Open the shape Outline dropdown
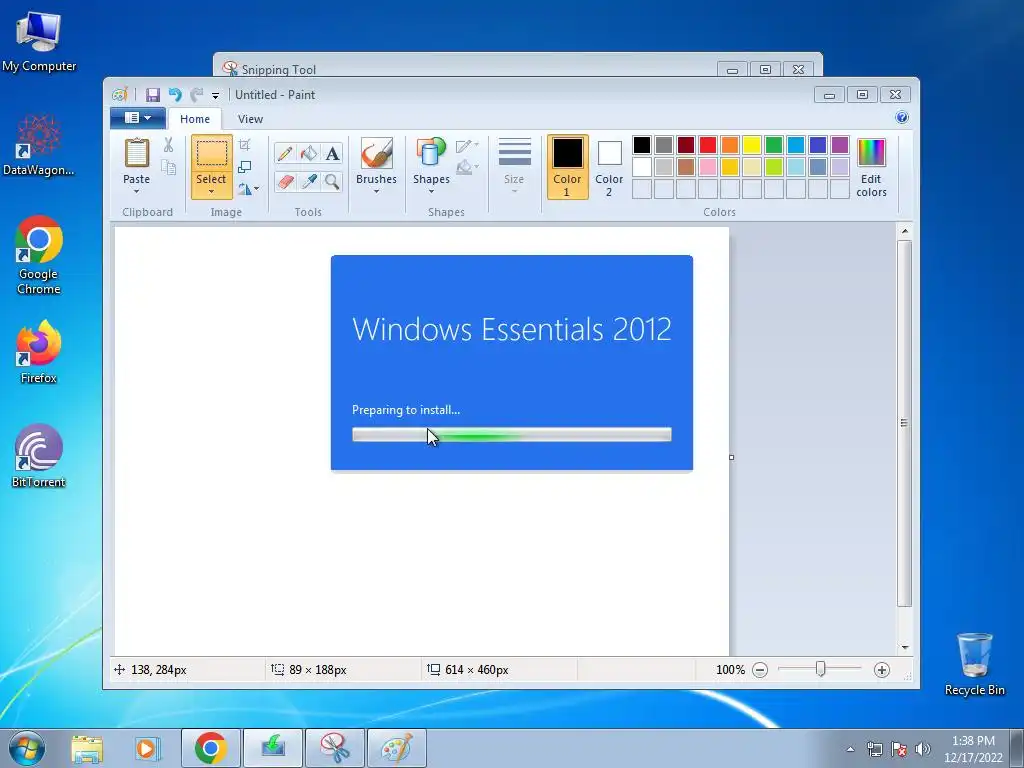 click(467, 146)
